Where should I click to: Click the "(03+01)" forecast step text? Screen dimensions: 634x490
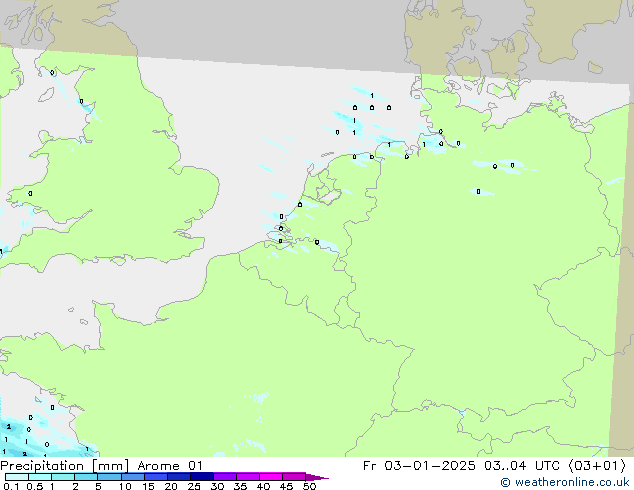tap(597, 466)
